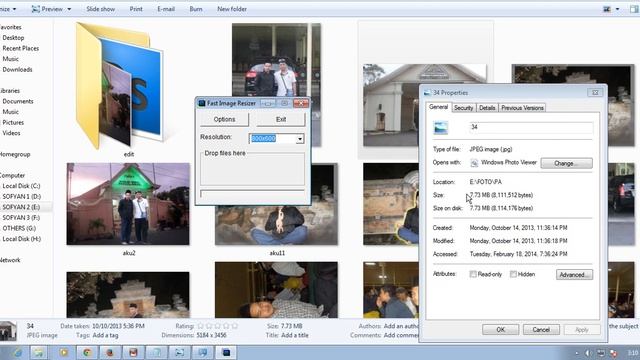Open the Previous Versions tab
Screen dimensions: 640x360
[x=522, y=108]
